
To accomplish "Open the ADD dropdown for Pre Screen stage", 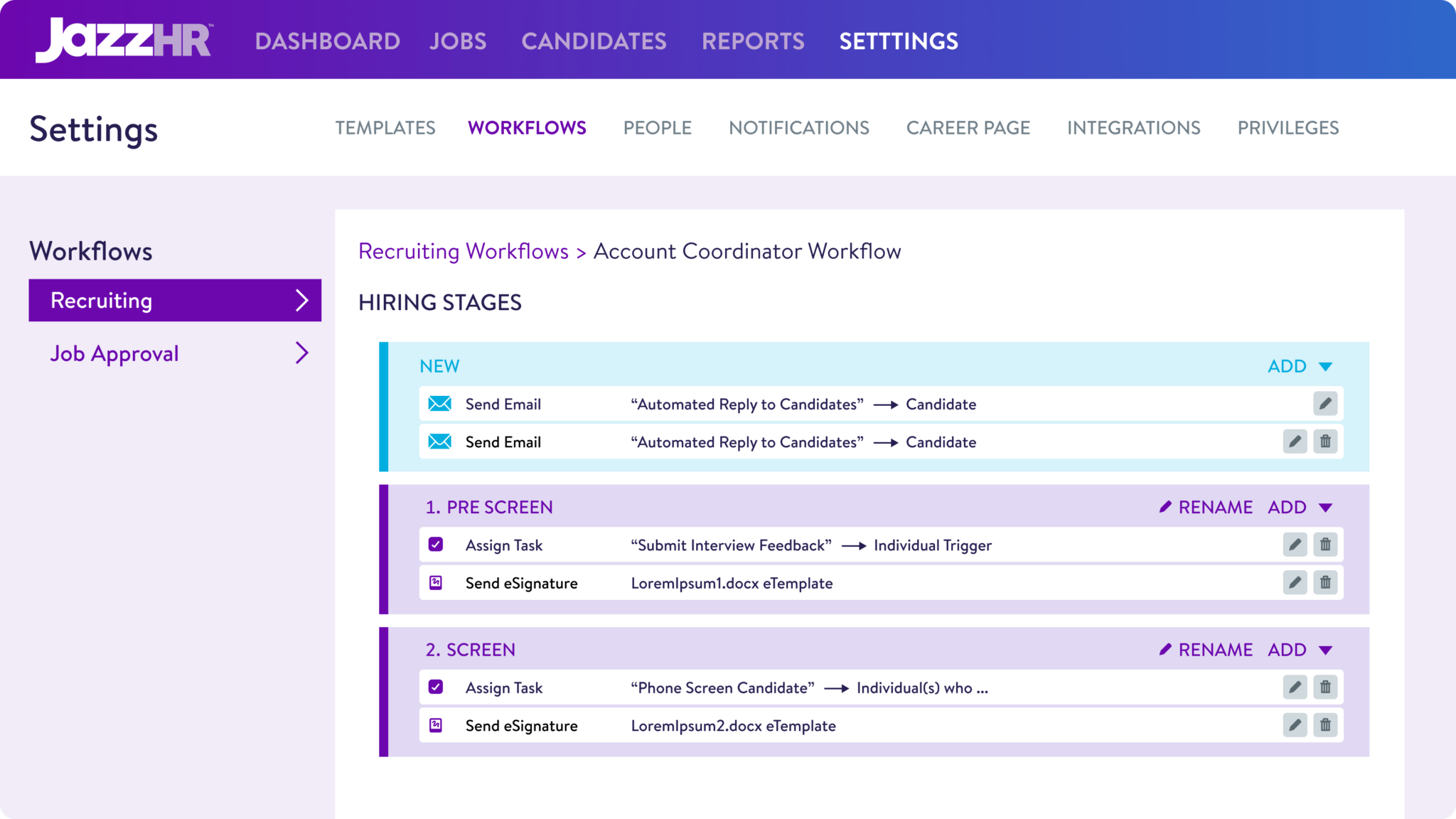I will click(x=1300, y=507).
